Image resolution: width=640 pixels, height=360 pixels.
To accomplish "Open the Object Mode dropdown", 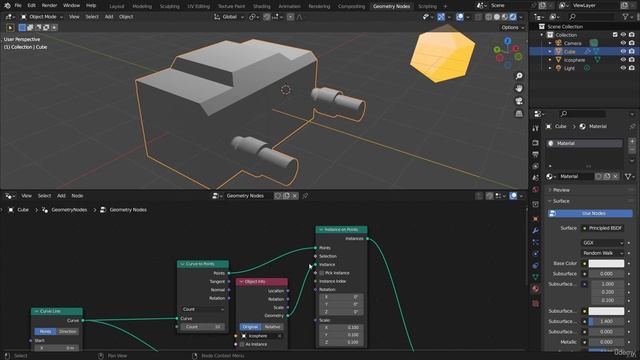I will (x=42, y=17).
